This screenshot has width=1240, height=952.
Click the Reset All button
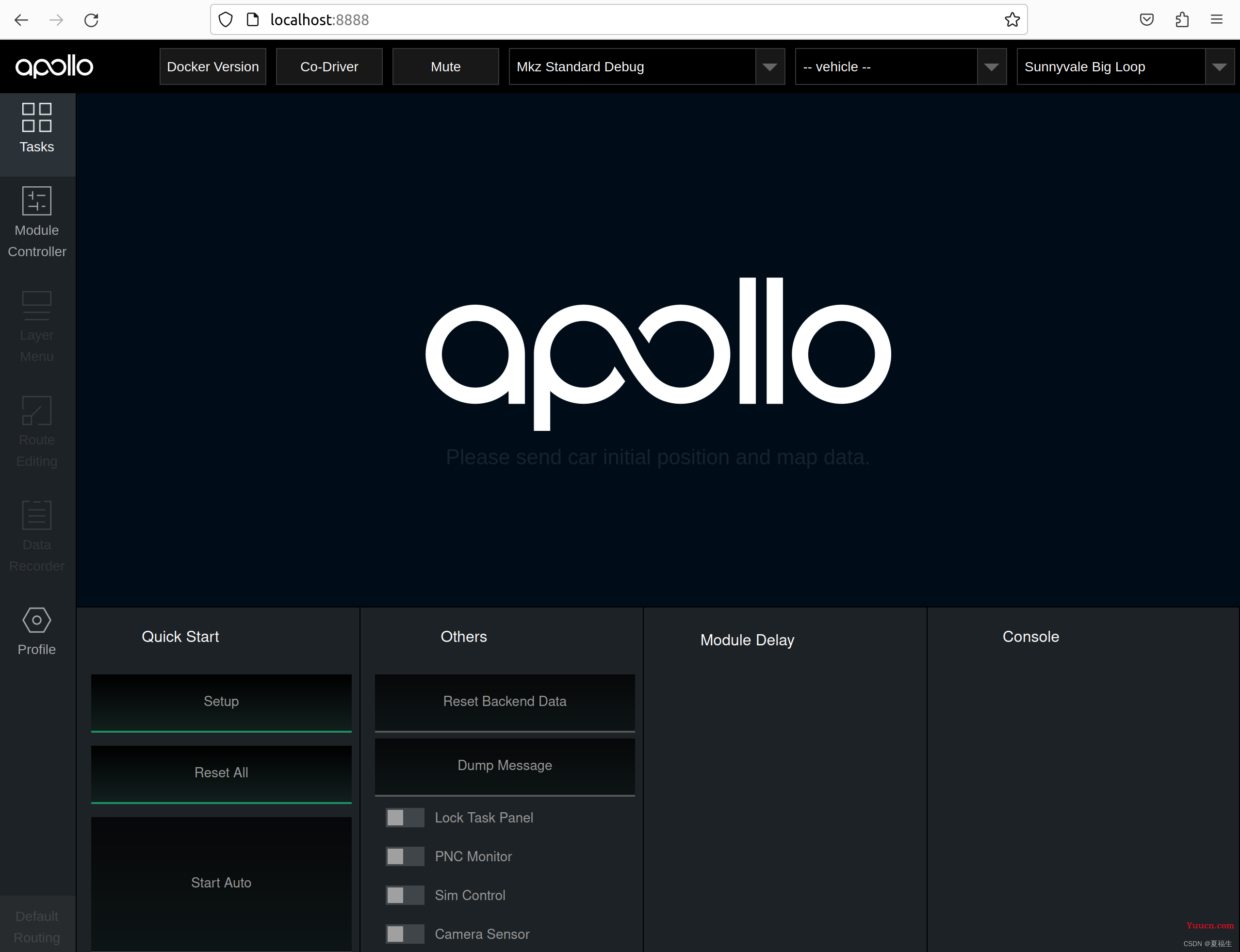[221, 774]
